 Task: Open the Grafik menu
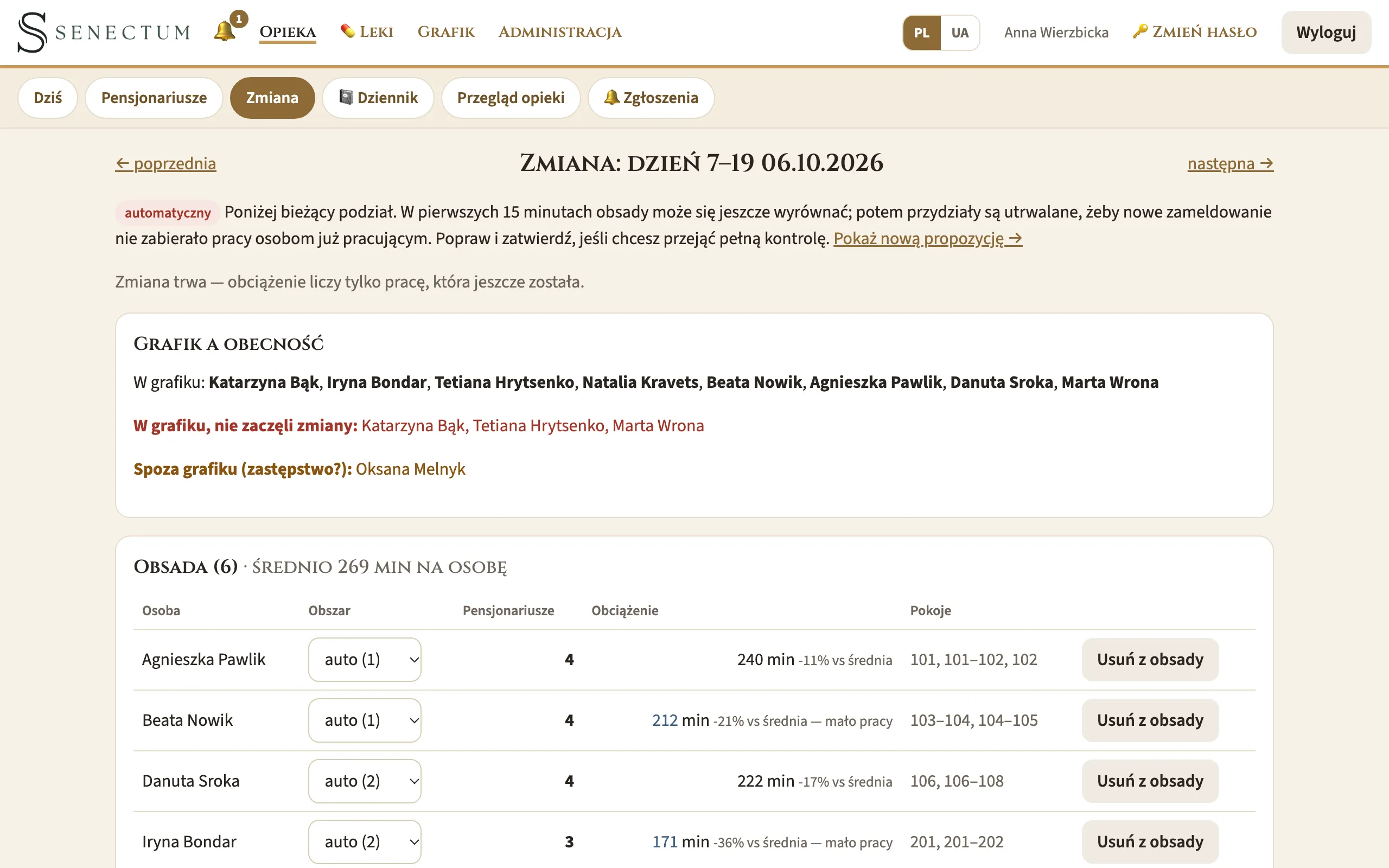[x=446, y=32]
